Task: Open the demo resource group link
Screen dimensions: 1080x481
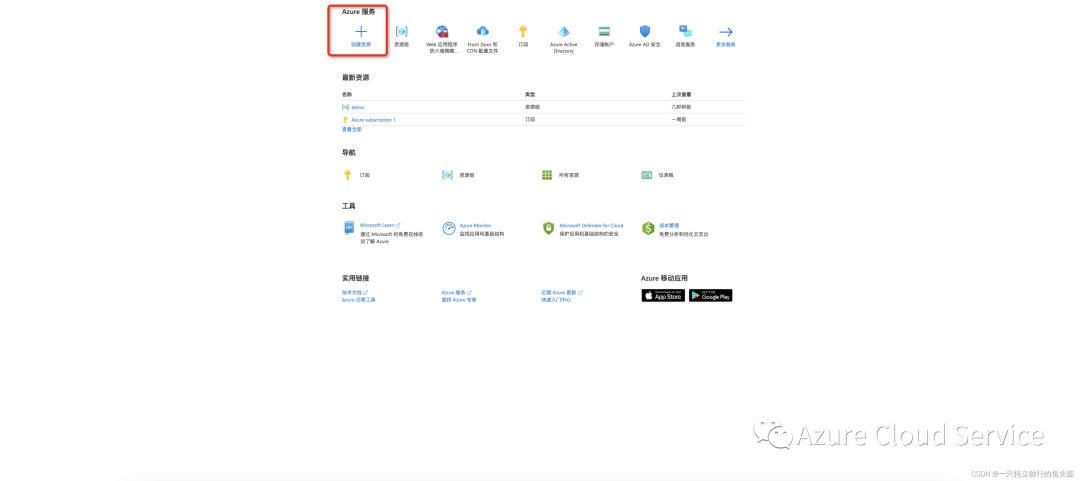Action: [x=357, y=107]
